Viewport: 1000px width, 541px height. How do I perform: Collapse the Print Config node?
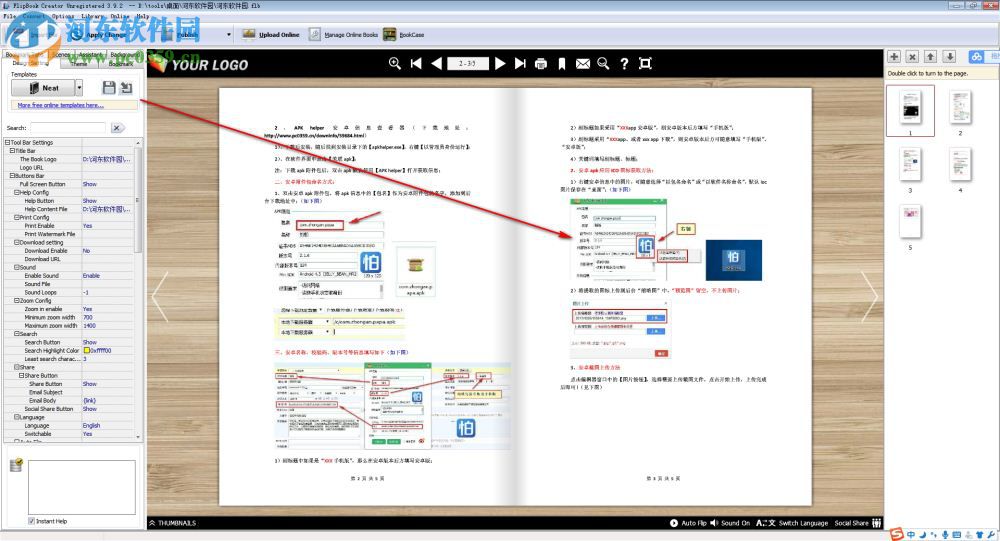pos(17,217)
